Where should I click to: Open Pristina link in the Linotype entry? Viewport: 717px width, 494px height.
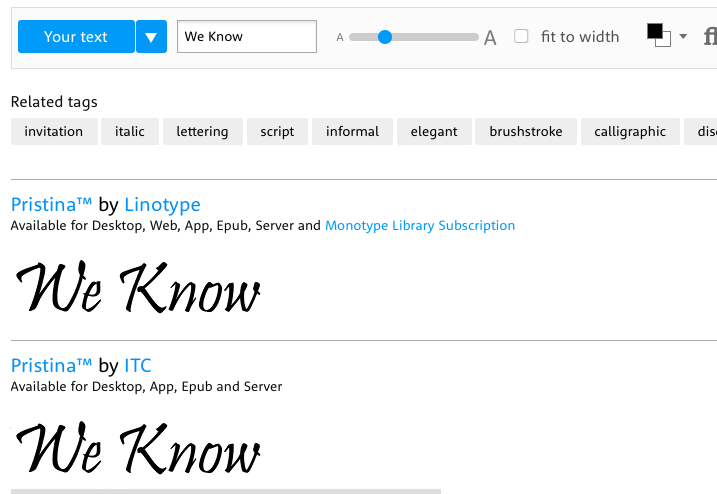(51, 204)
